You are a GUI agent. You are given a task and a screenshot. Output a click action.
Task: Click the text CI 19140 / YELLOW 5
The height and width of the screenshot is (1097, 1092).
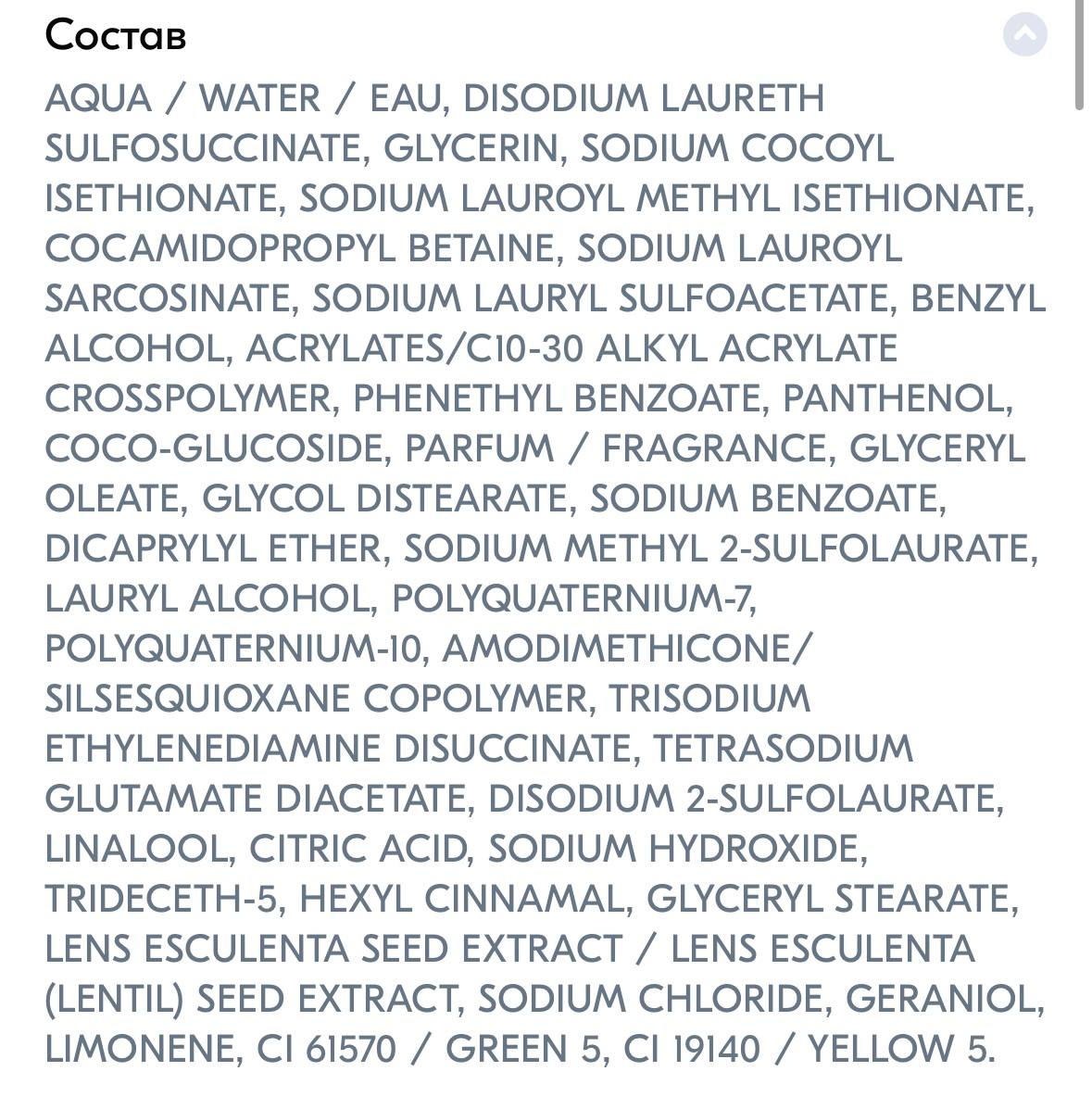[x=809, y=1050]
